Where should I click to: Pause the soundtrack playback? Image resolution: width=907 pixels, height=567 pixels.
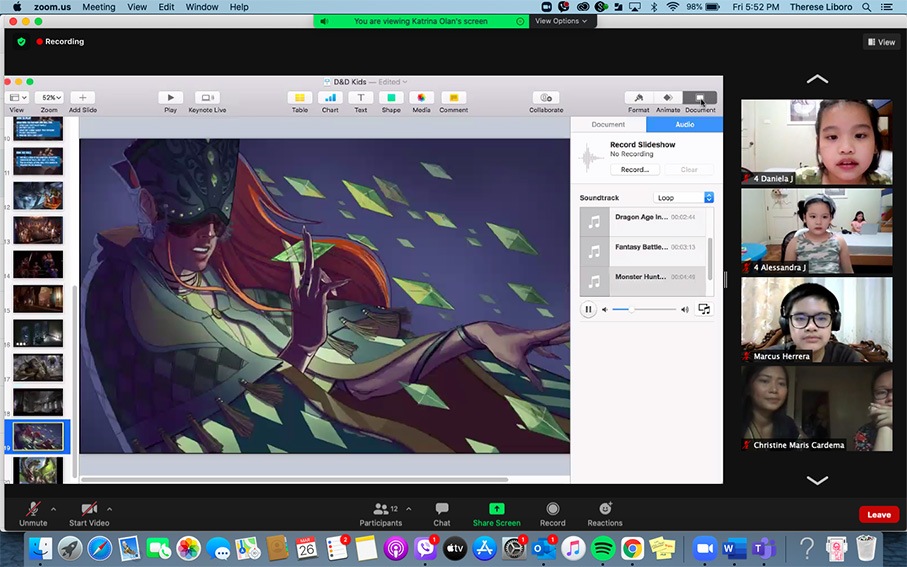pos(588,309)
